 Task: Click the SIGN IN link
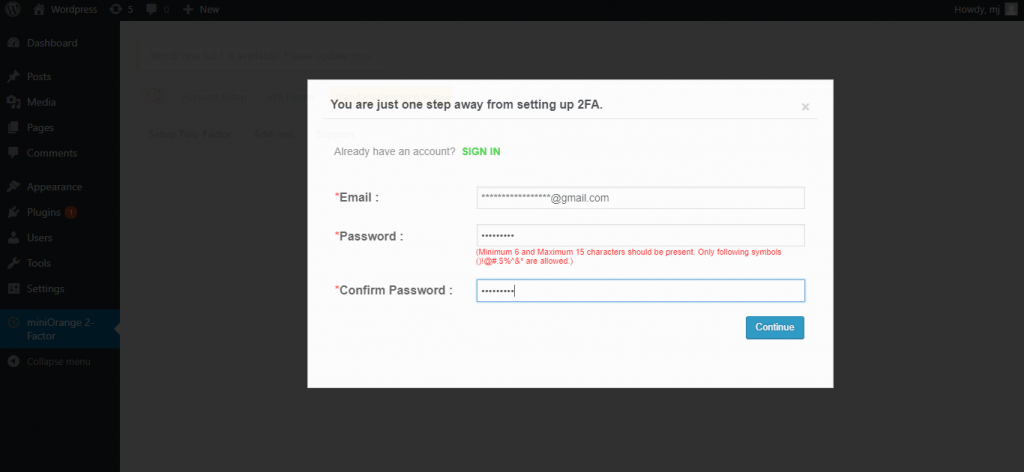click(481, 151)
